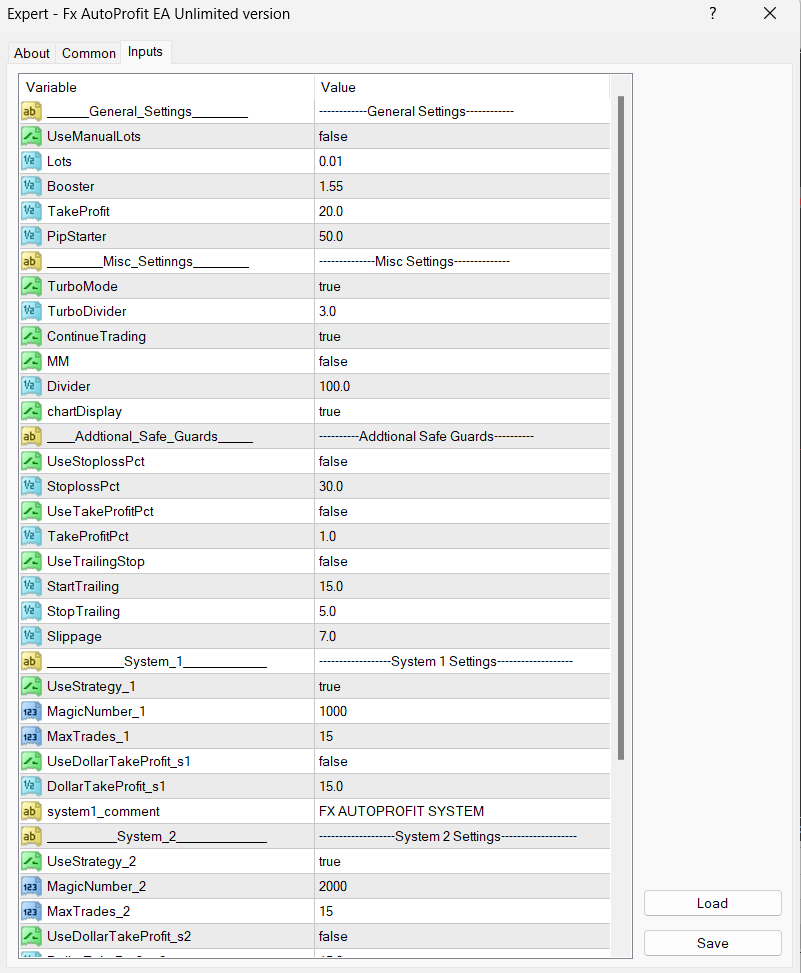
Task: Toggle the chartDisplay true value
Action: click(x=460, y=411)
